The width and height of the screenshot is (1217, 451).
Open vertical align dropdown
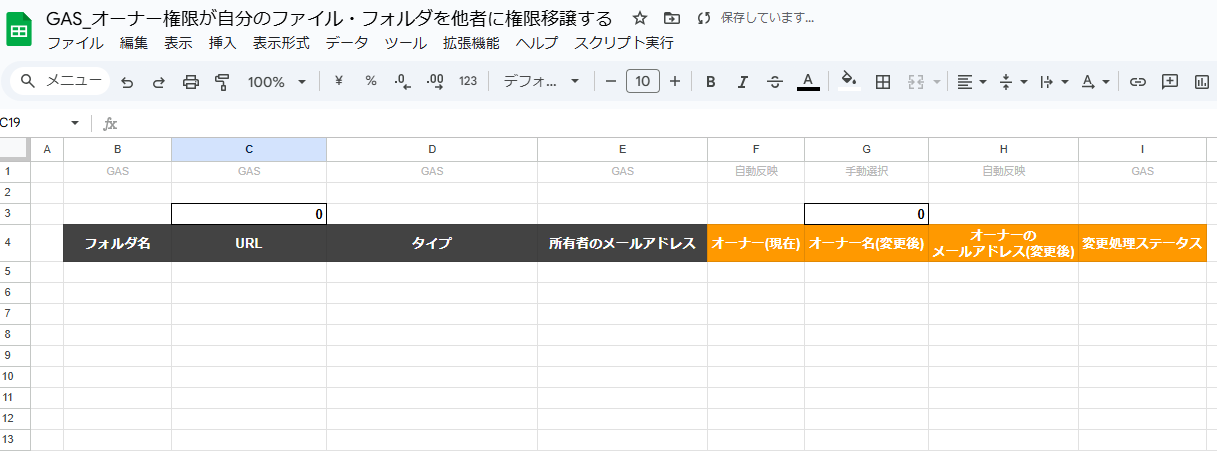point(1014,82)
